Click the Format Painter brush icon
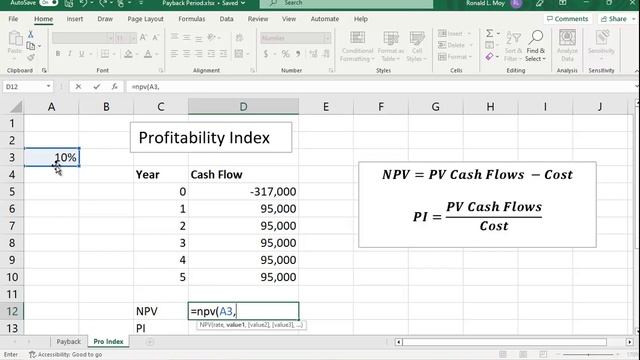The width and height of the screenshot is (640, 360). click(31, 58)
